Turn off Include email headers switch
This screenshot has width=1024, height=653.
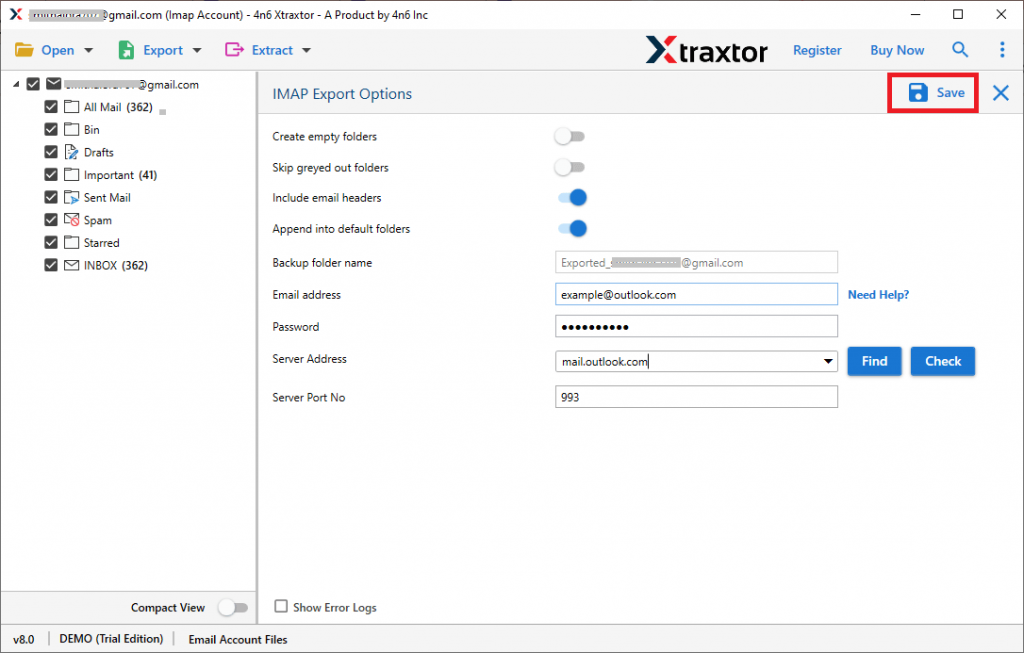click(572, 197)
